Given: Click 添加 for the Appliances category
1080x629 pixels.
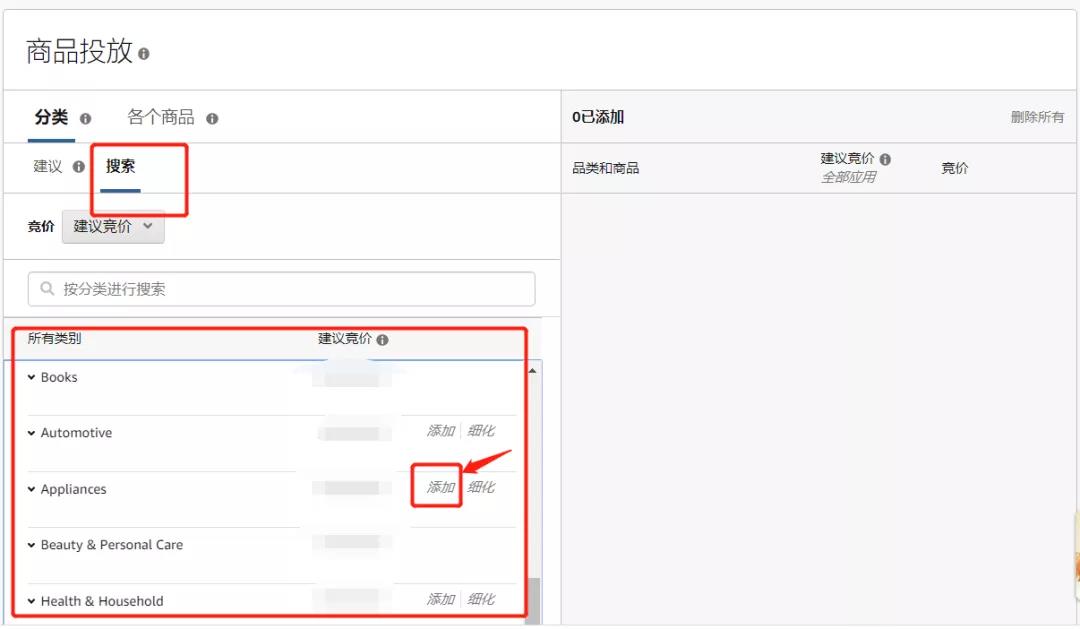Looking at the screenshot, I should coord(440,487).
